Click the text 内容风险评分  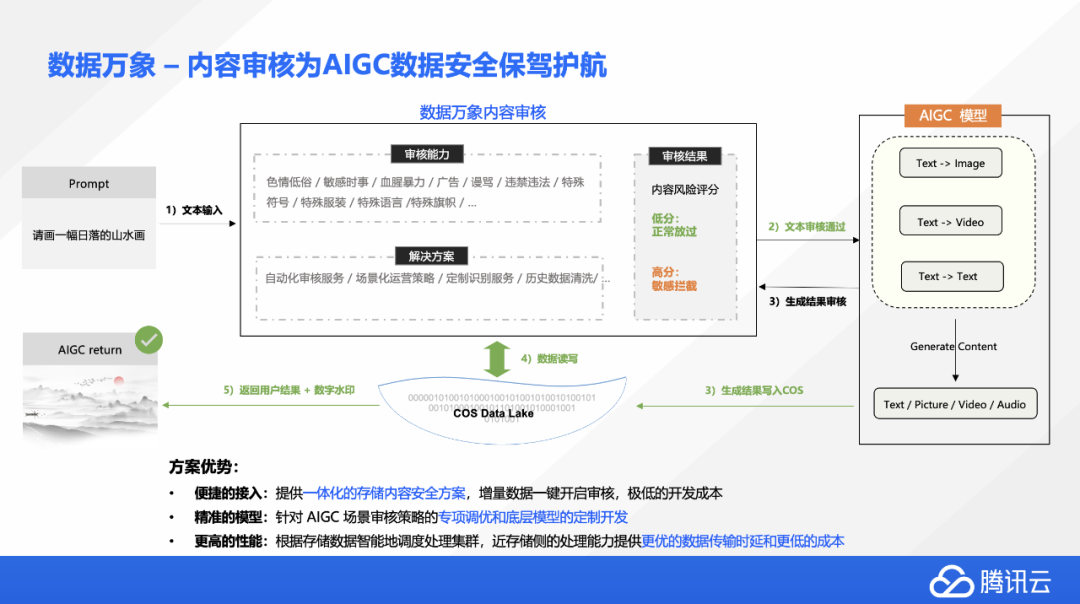pyautogui.click(x=685, y=189)
